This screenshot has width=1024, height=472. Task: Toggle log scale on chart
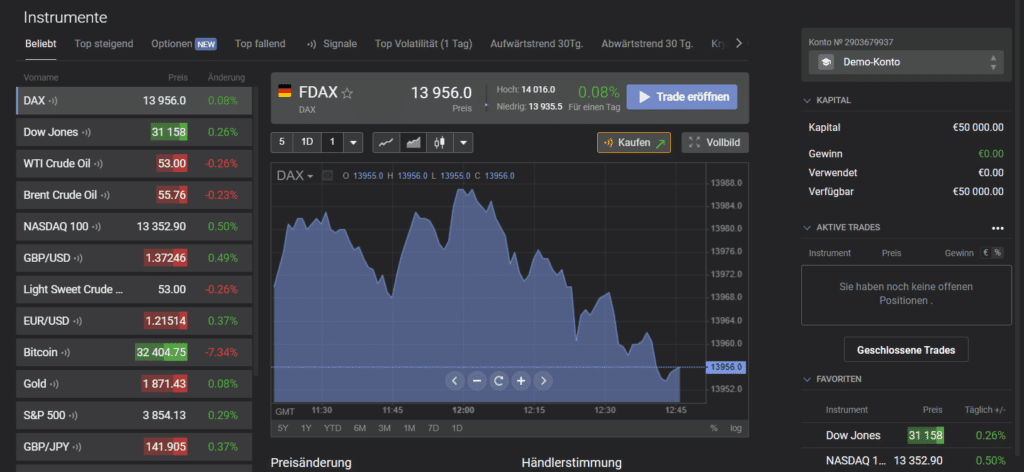point(736,428)
